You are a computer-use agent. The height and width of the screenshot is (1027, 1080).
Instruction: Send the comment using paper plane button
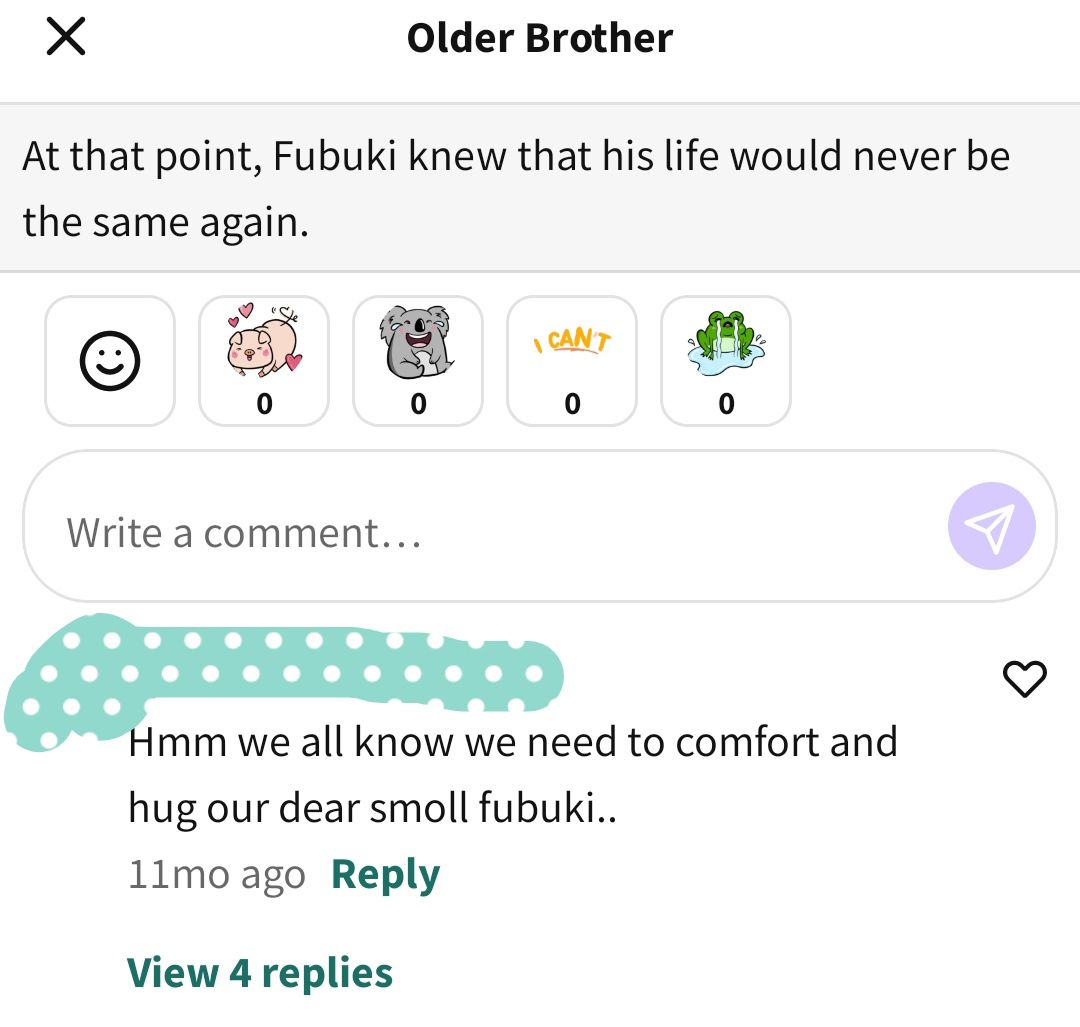pyautogui.click(x=991, y=526)
